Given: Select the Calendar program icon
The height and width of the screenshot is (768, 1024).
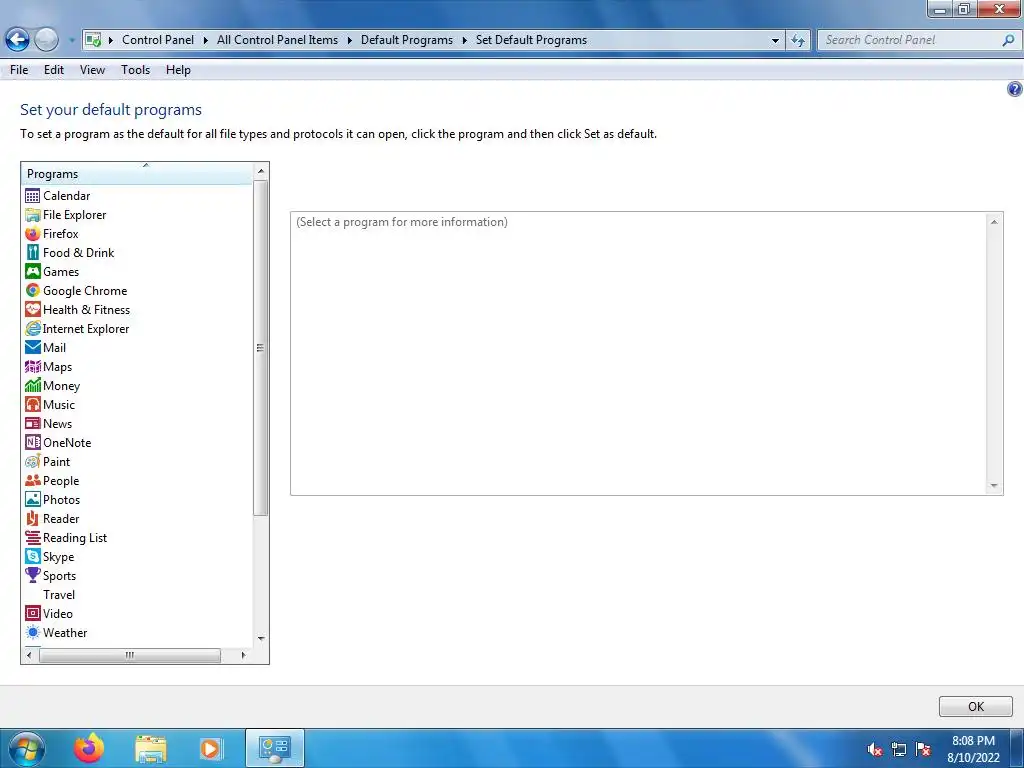Looking at the screenshot, I should point(32,196).
